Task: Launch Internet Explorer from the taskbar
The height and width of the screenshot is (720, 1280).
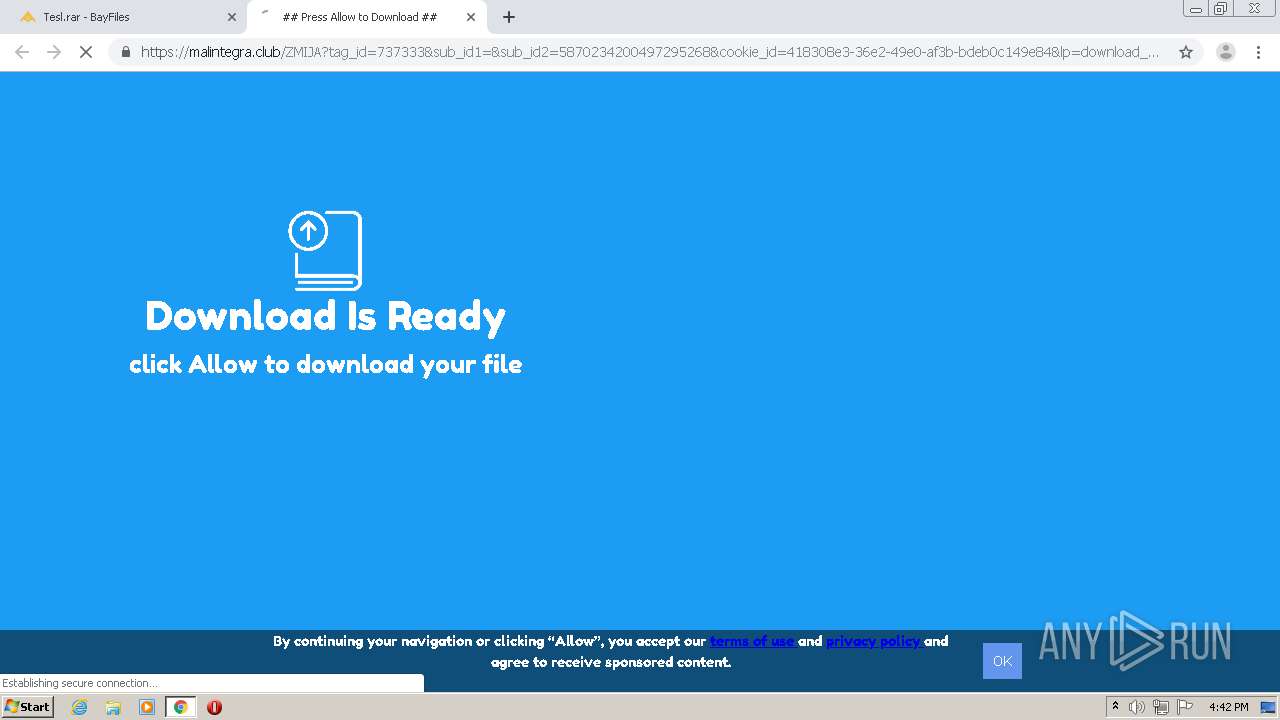Action: 79,707
